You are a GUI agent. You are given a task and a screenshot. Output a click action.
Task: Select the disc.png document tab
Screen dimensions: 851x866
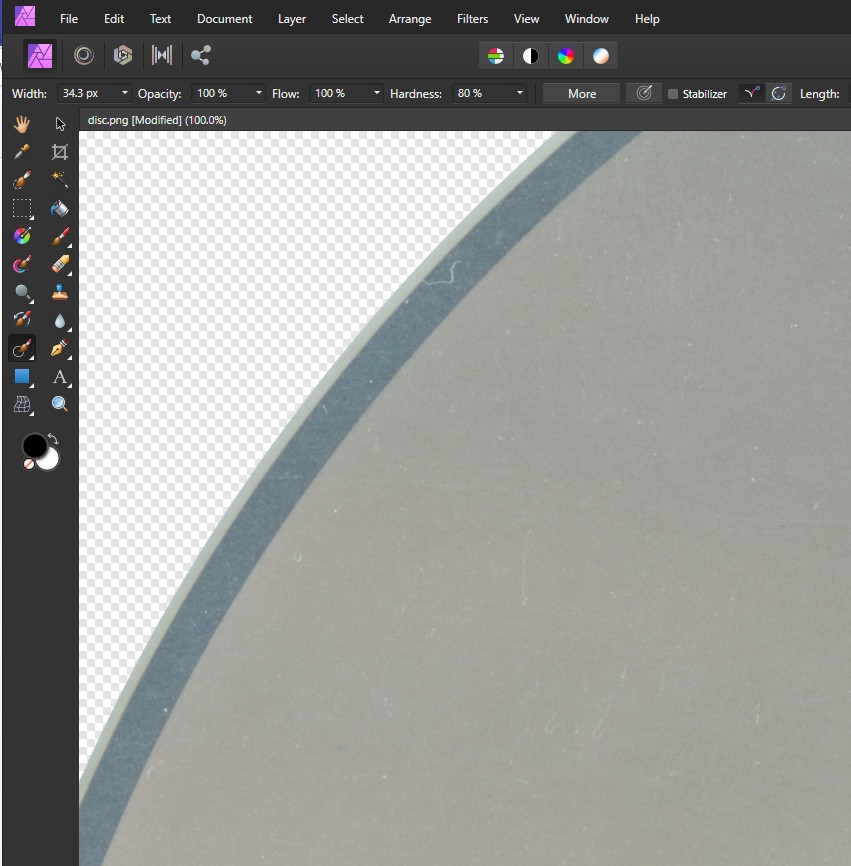(x=157, y=120)
